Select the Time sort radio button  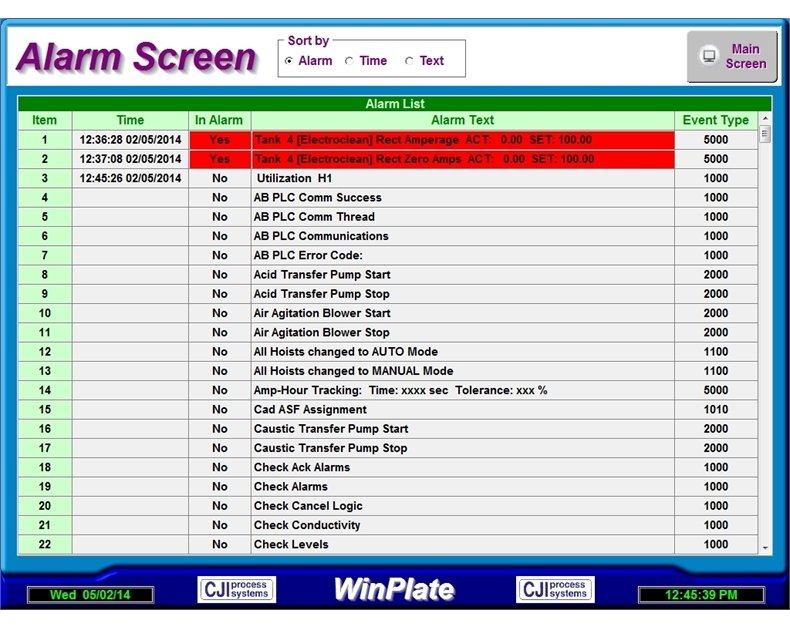point(349,61)
